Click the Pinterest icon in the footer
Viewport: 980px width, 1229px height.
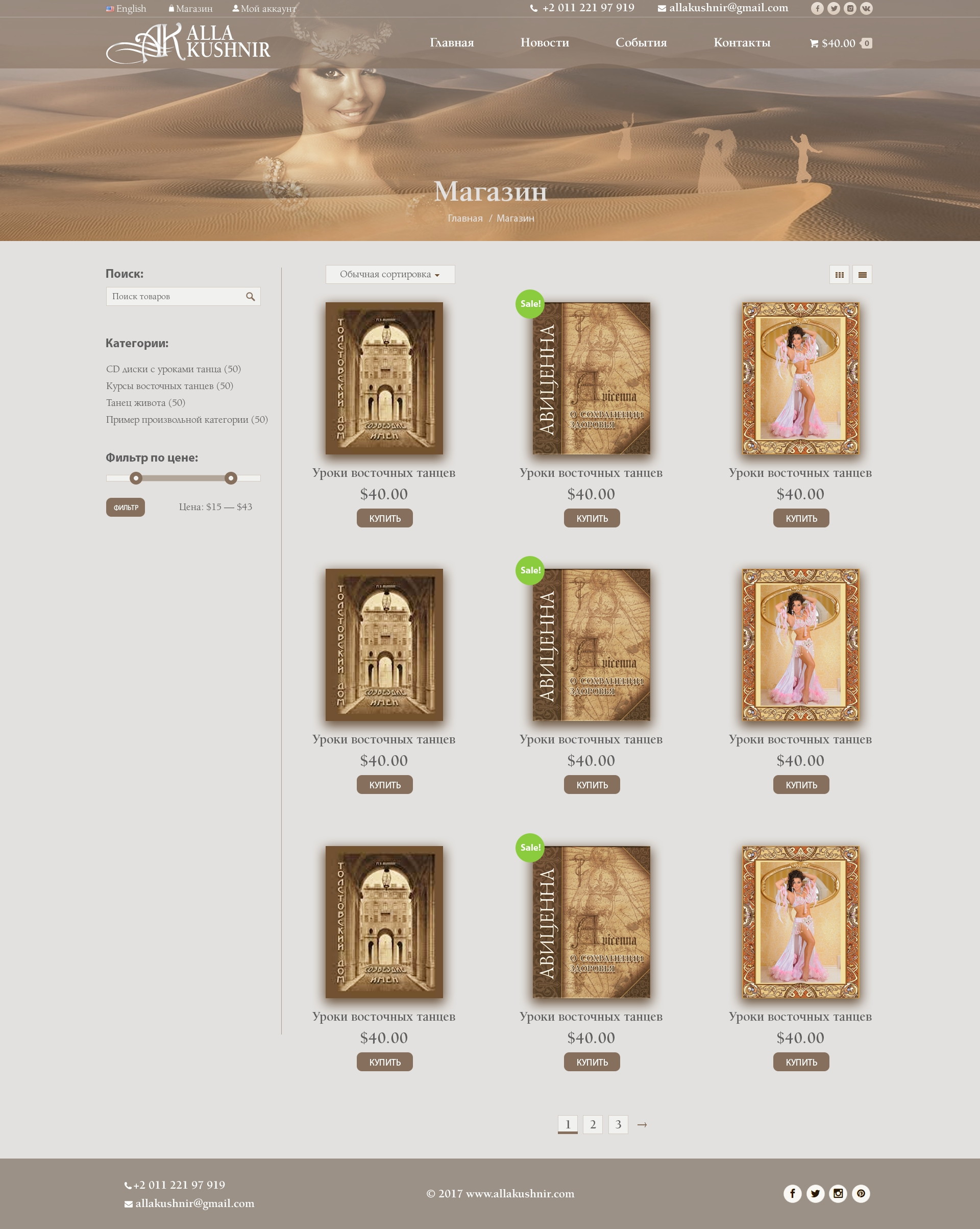point(861,1193)
